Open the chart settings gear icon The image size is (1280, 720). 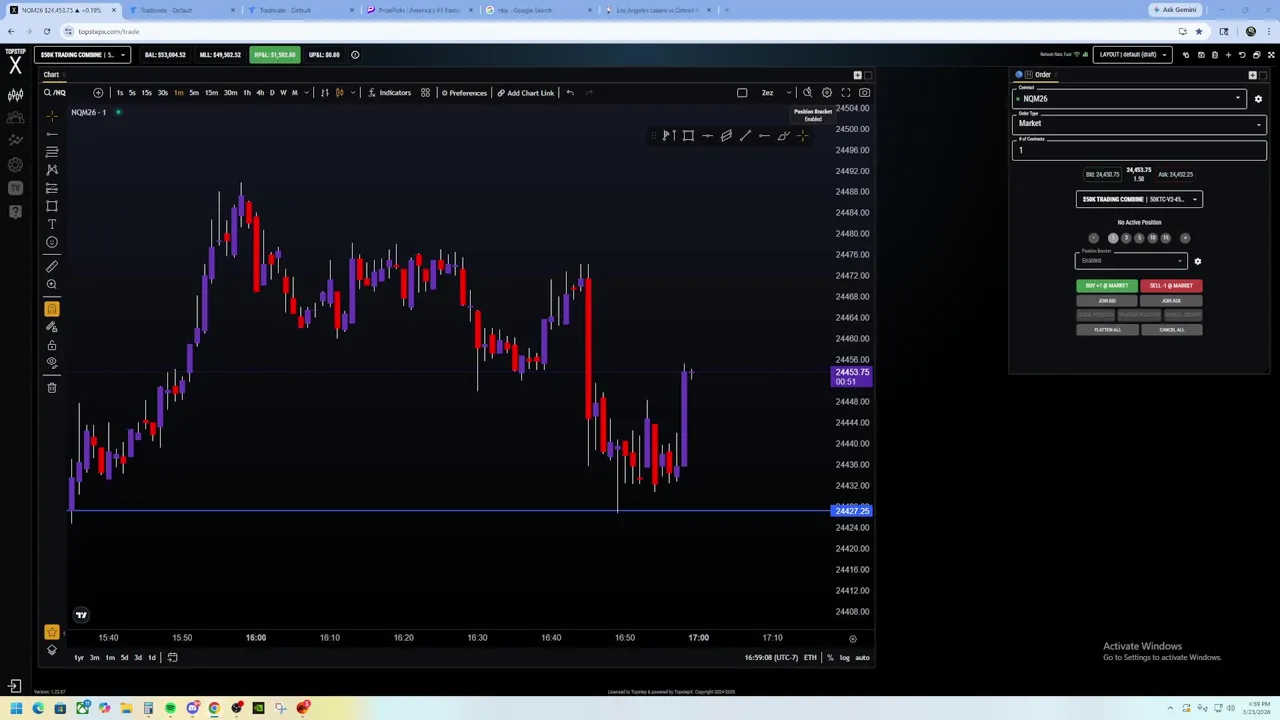click(x=826, y=93)
